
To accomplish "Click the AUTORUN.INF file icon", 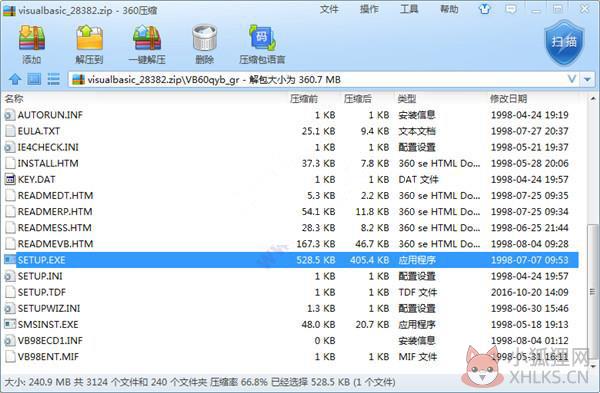I will [x=10, y=115].
